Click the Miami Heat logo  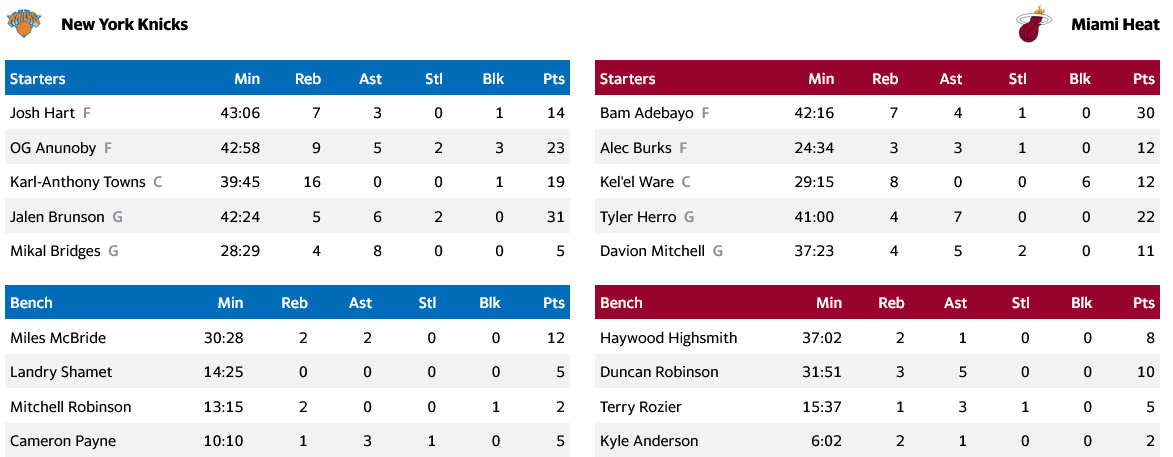pos(1033,24)
